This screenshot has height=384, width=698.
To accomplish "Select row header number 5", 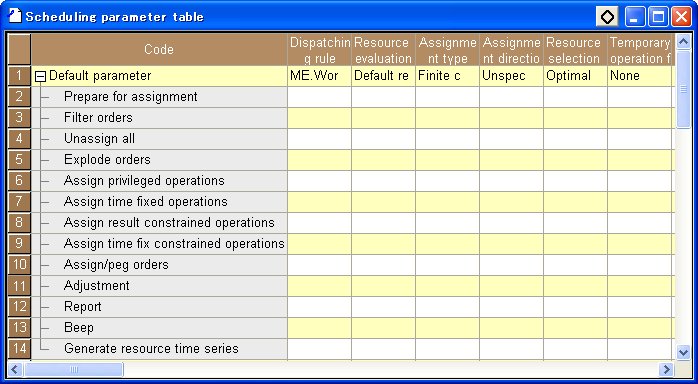I will coord(19,160).
